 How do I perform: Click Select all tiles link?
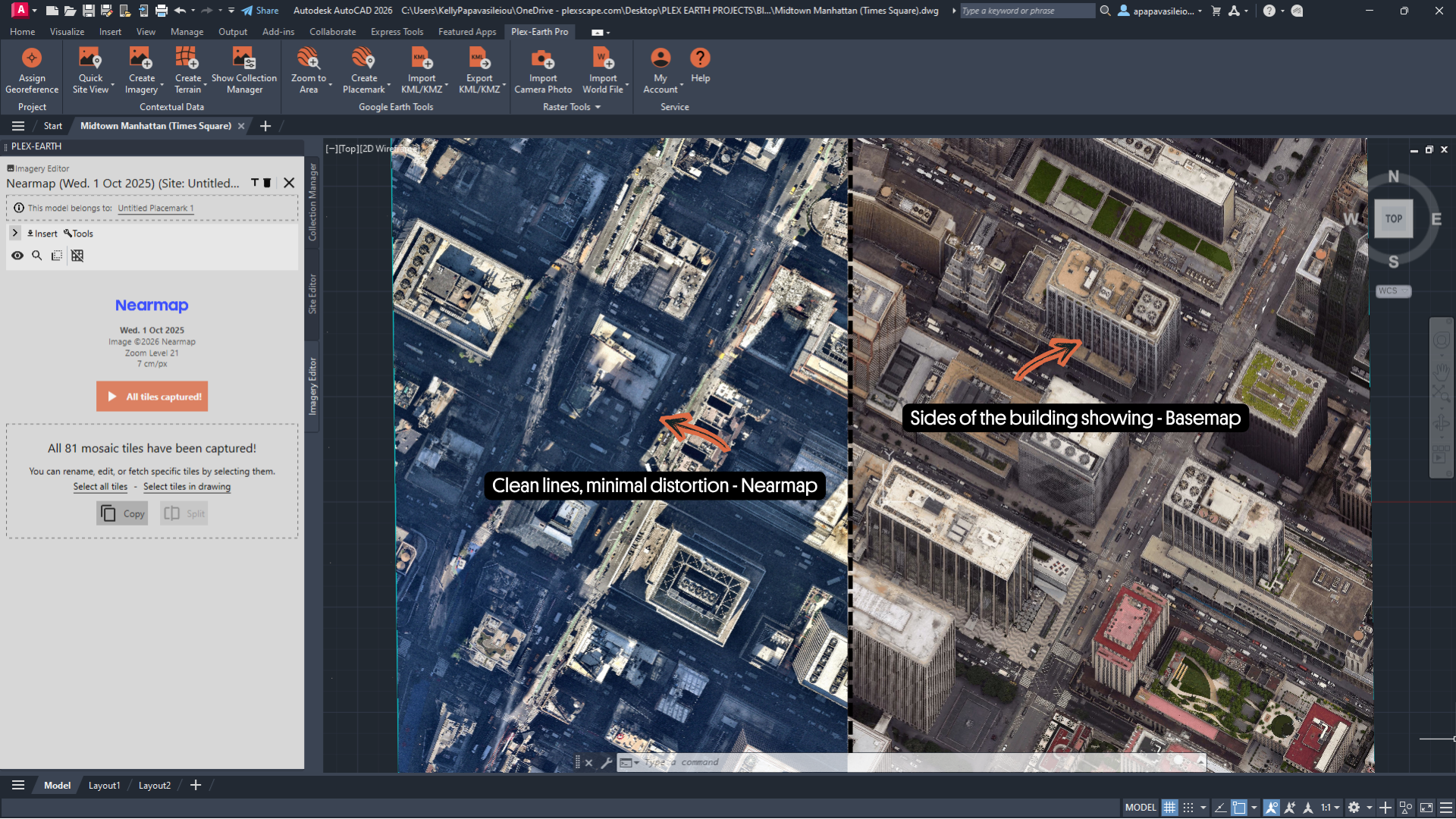[100, 487]
